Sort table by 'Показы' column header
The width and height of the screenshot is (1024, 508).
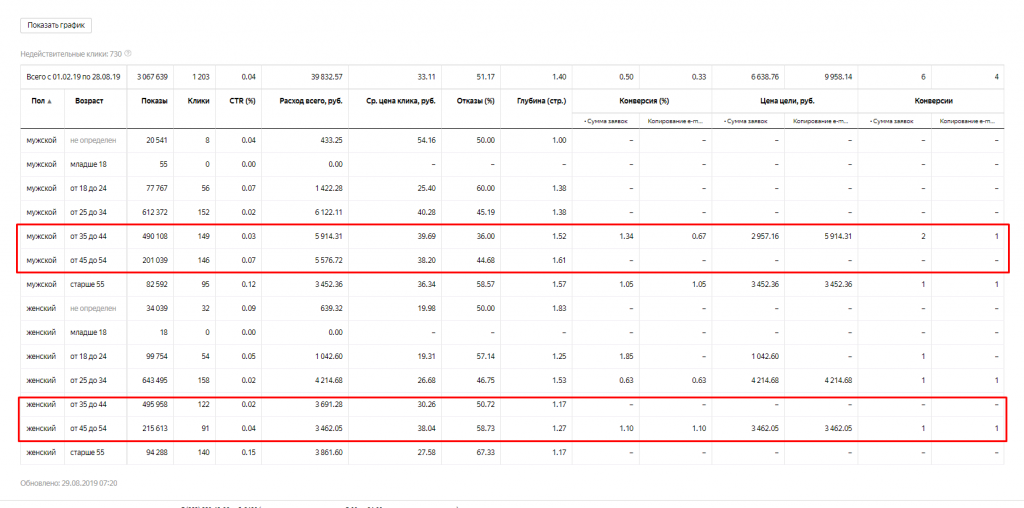pyautogui.click(x=154, y=101)
